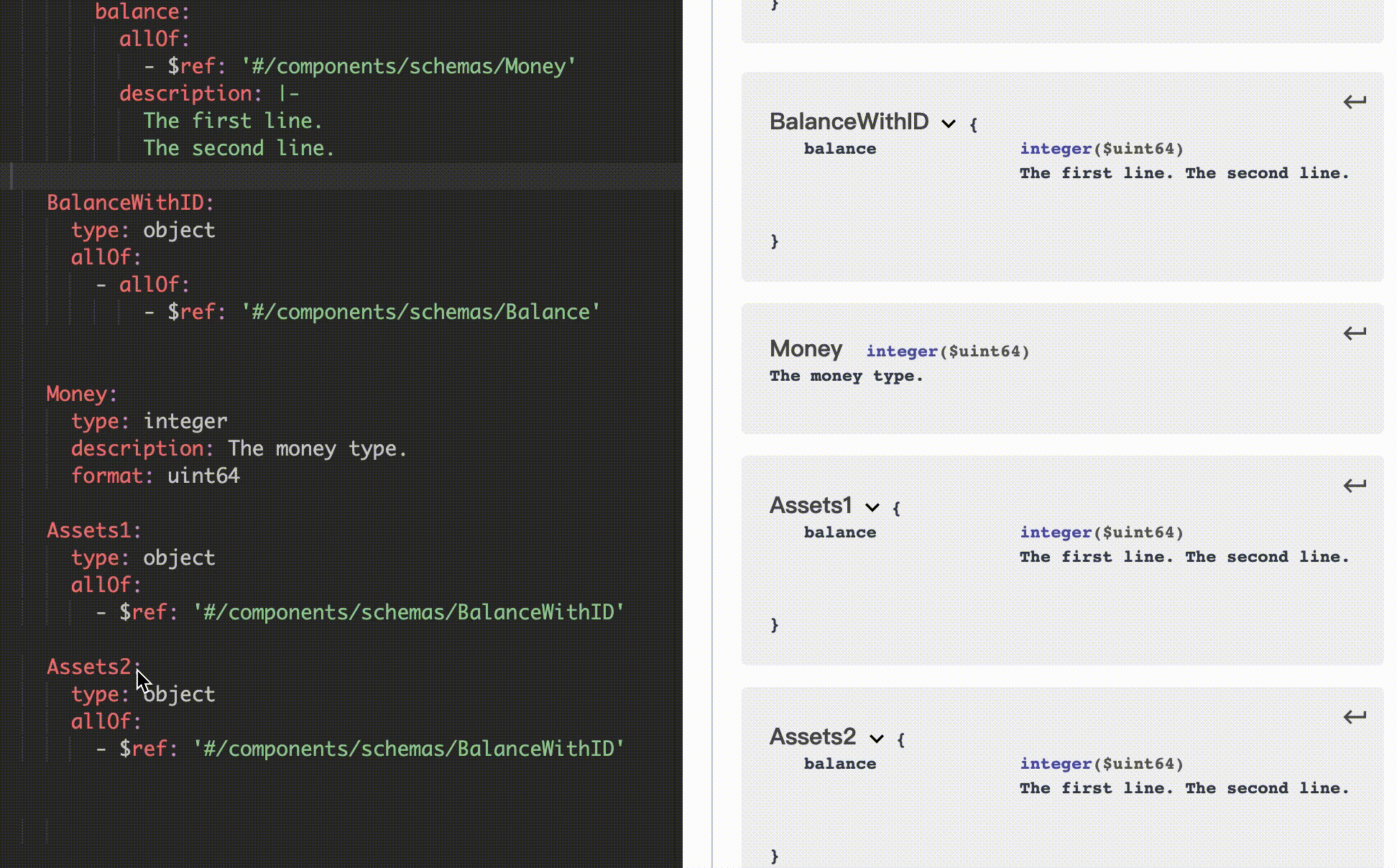The image size is (1397, 868).
Task: Collapse the Assets2 model using its chevron
Action: [x=877, y=739]
